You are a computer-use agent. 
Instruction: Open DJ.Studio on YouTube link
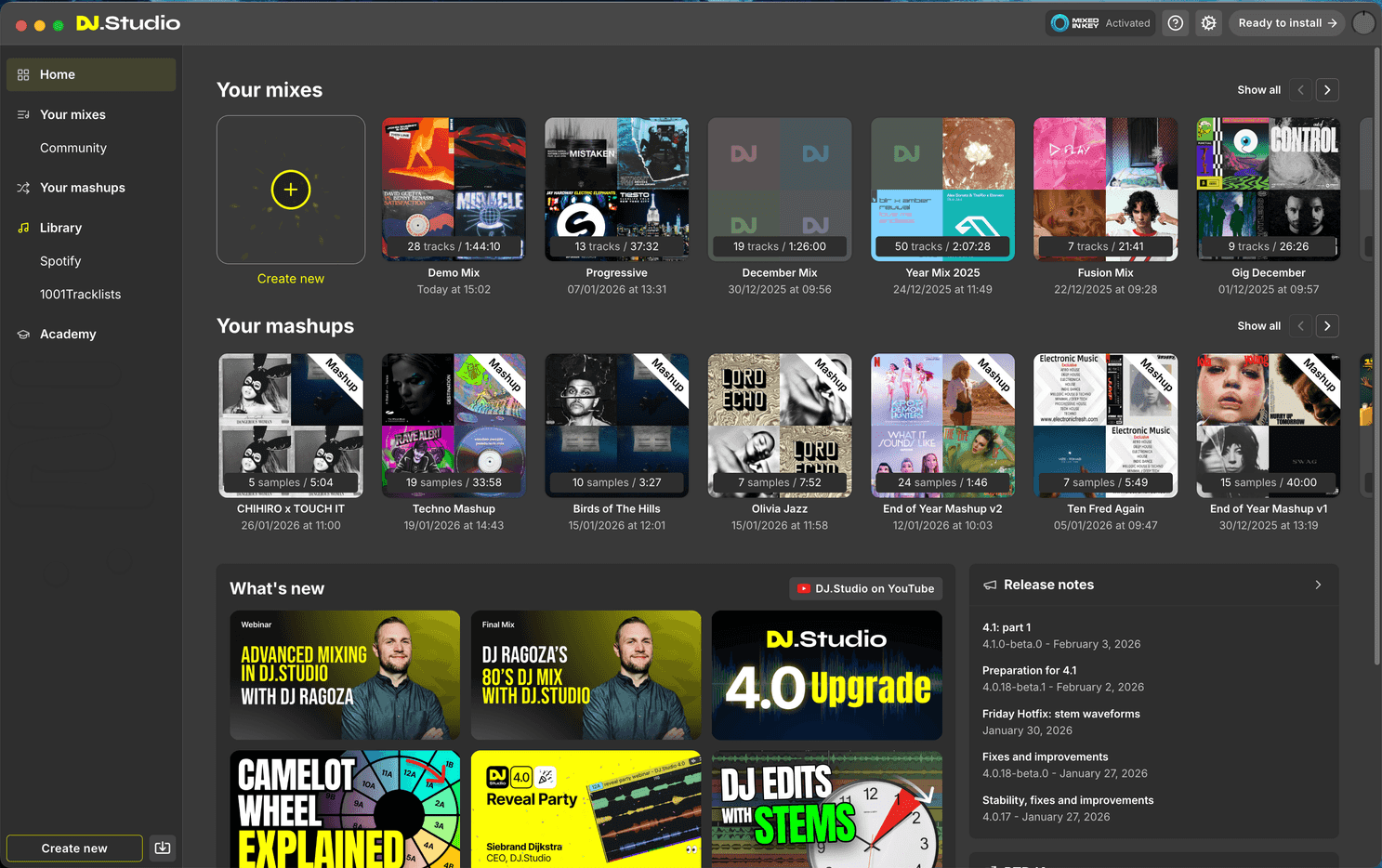tap(865, 588)
